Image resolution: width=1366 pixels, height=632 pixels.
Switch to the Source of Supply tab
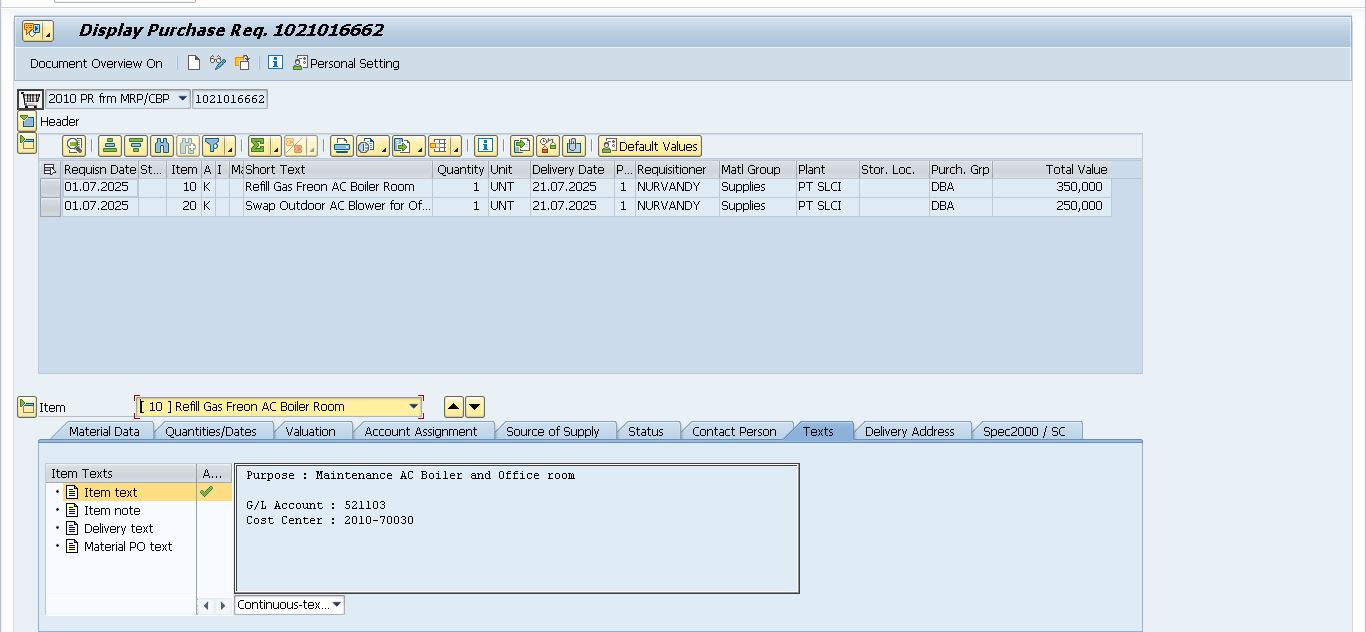(x=553, y=431)
